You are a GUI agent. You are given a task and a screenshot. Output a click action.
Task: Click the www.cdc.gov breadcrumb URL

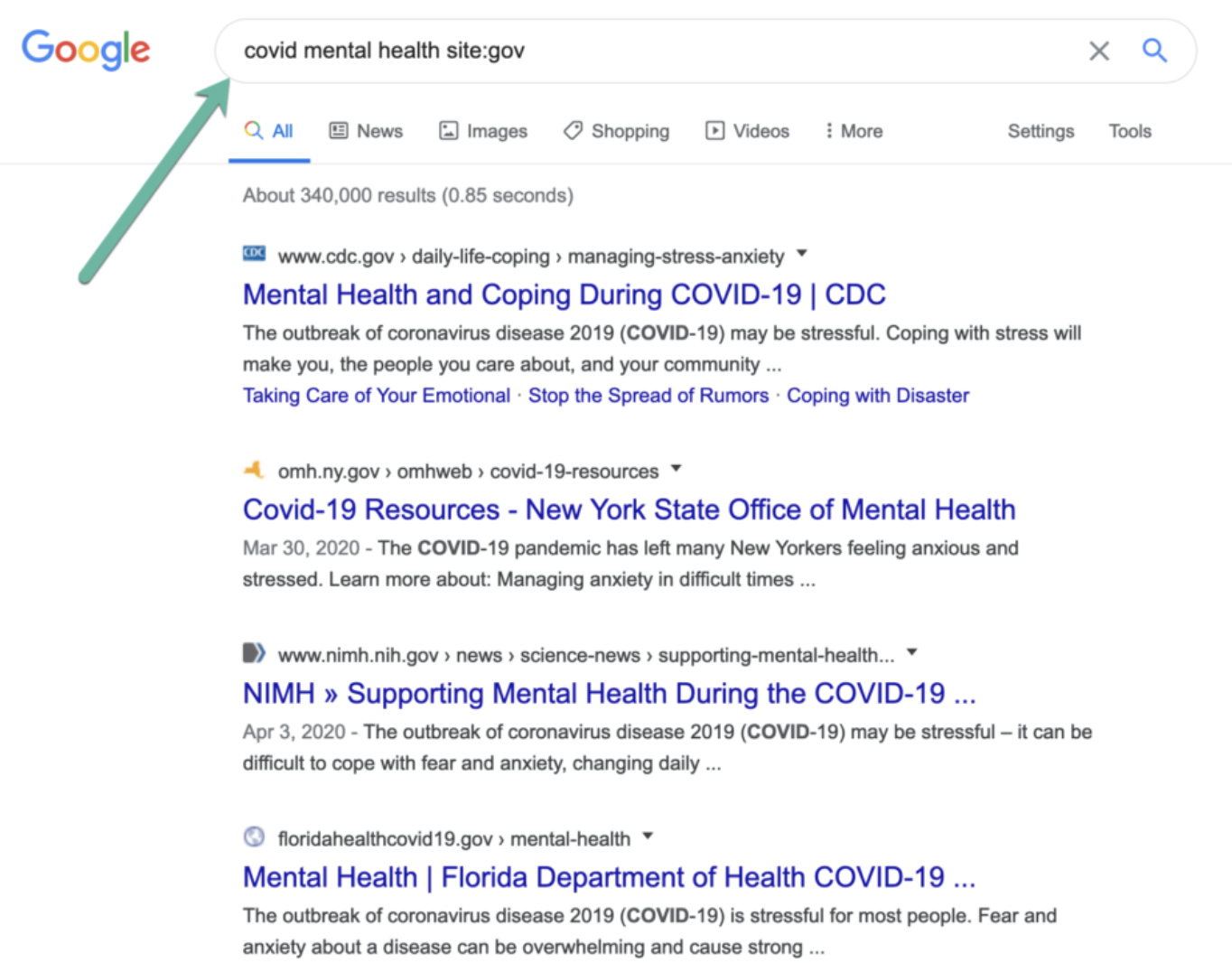coord(531,257)
